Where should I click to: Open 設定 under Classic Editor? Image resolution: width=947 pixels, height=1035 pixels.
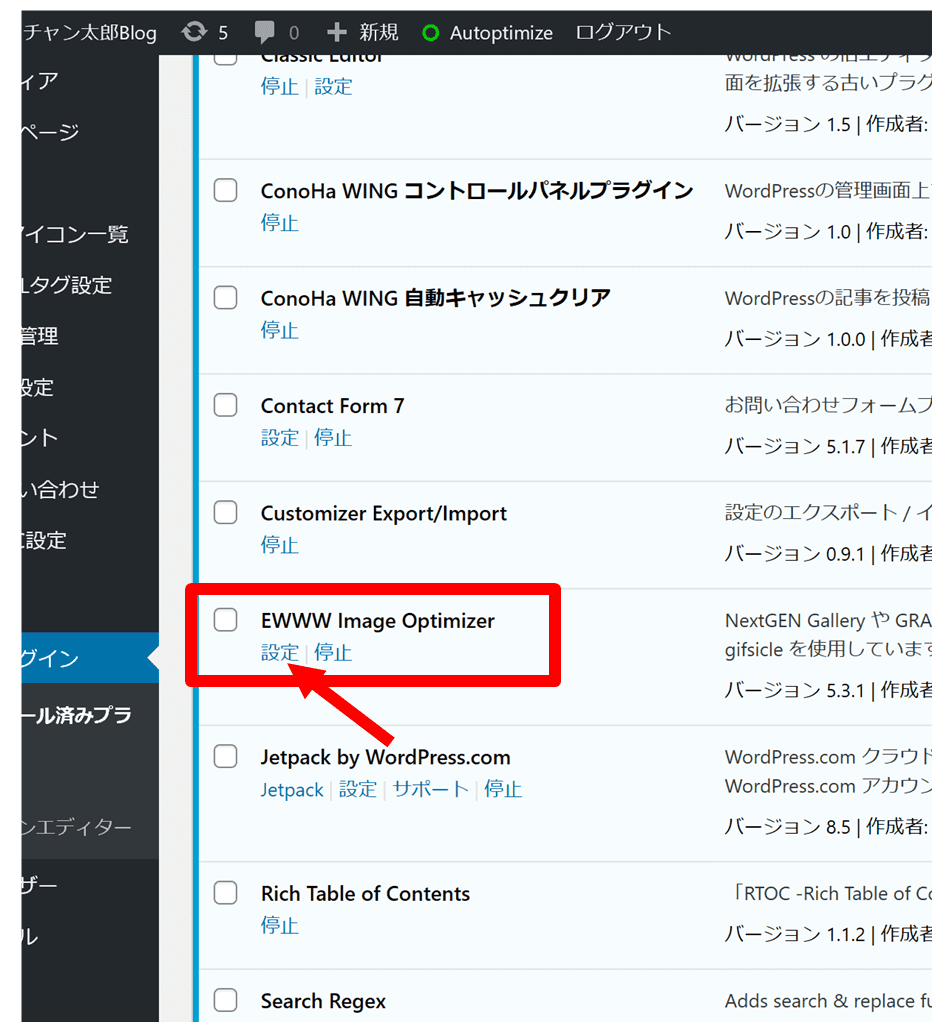point(333,86)
